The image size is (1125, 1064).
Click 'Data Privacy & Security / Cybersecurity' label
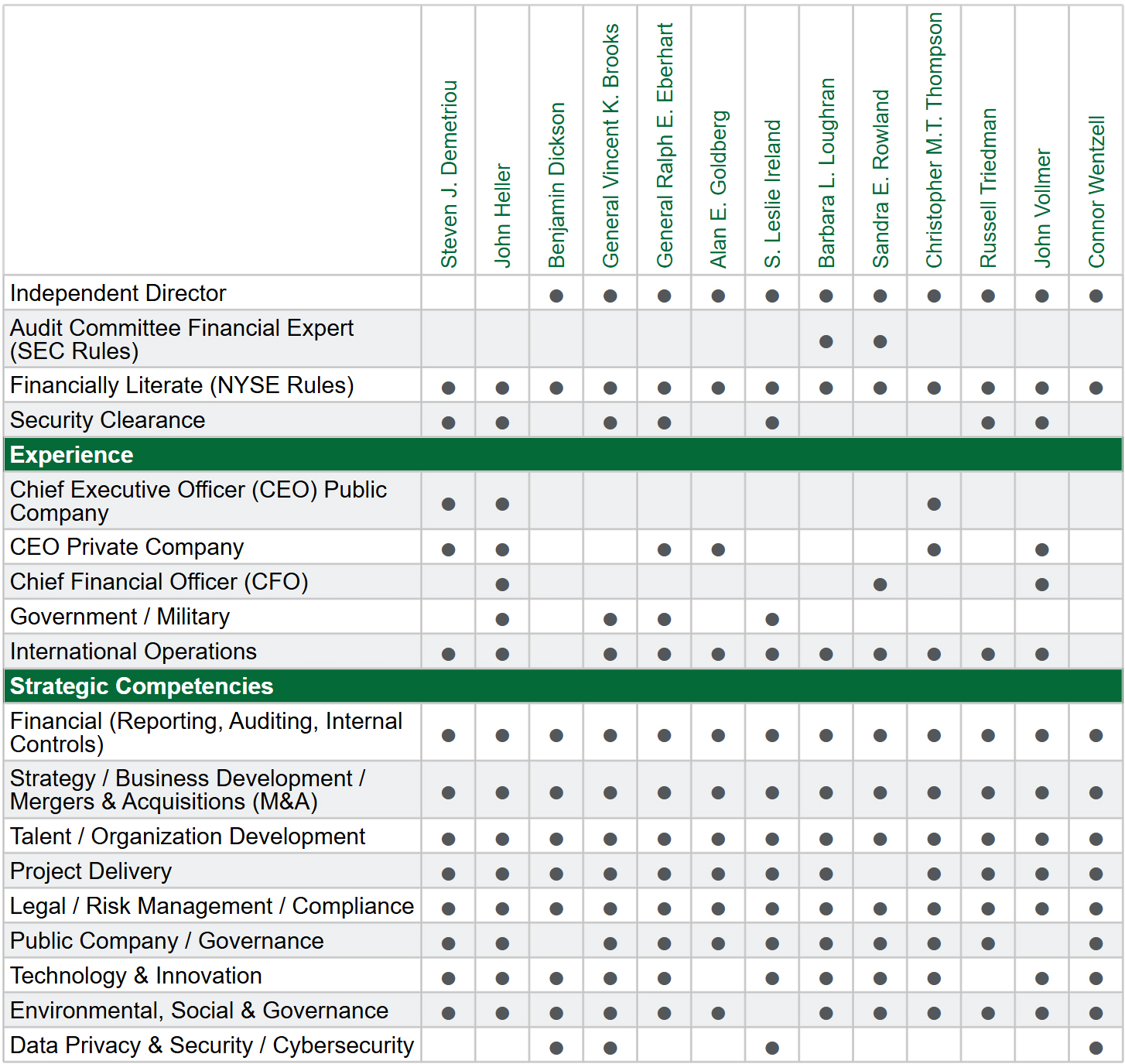tap(212, 1045)
